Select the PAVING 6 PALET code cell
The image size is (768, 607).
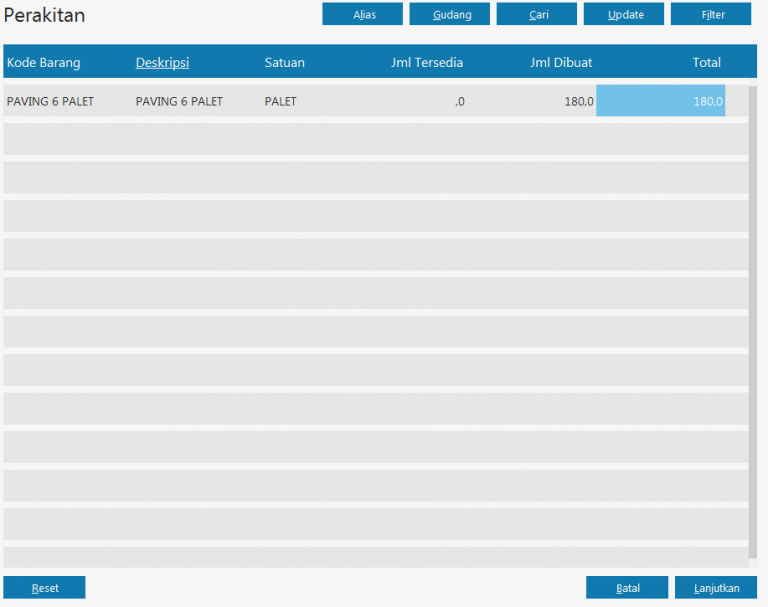coord(50,101)
